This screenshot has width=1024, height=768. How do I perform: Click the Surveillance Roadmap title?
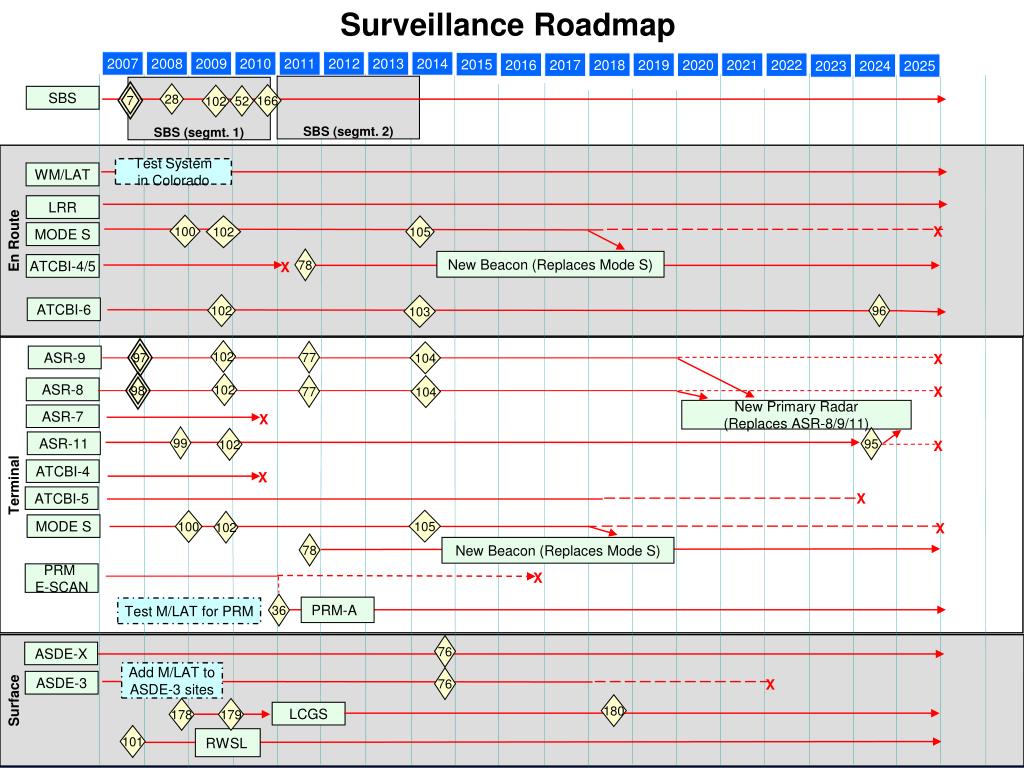click(507, 25)
